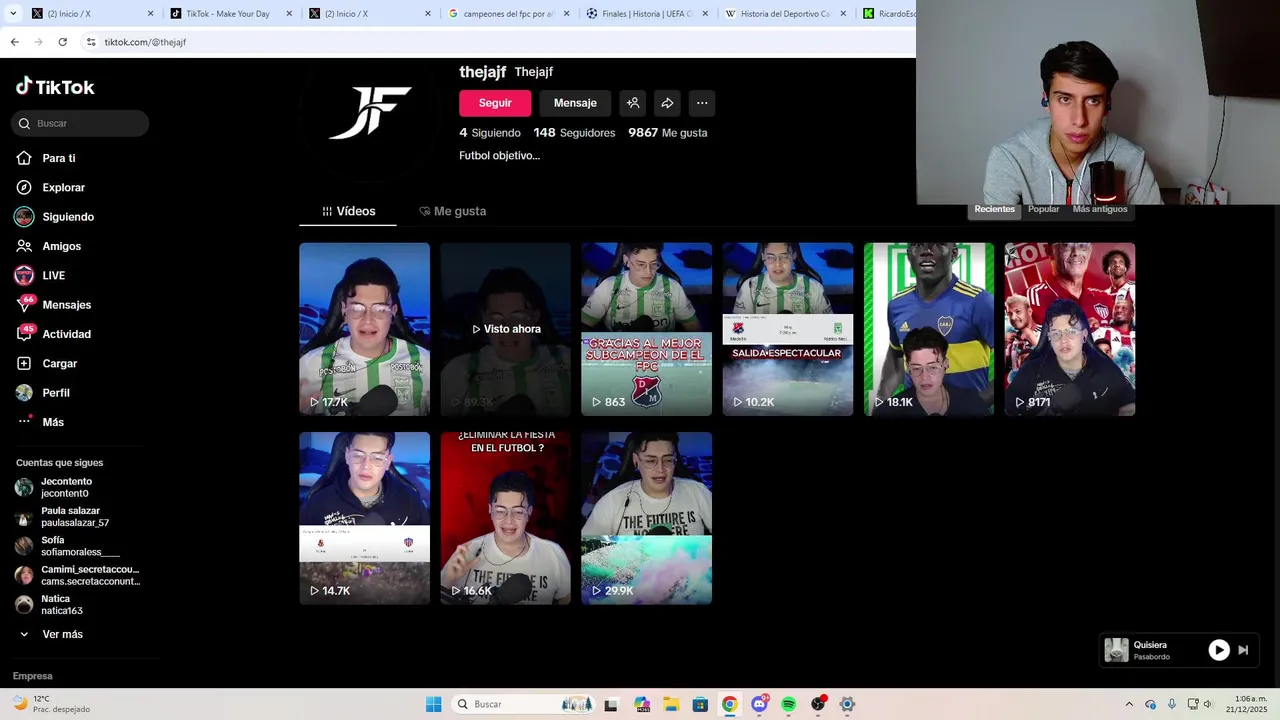Open the three-dot profile options
This screenshot has height=720, width=1280.
tap(702, 103)
